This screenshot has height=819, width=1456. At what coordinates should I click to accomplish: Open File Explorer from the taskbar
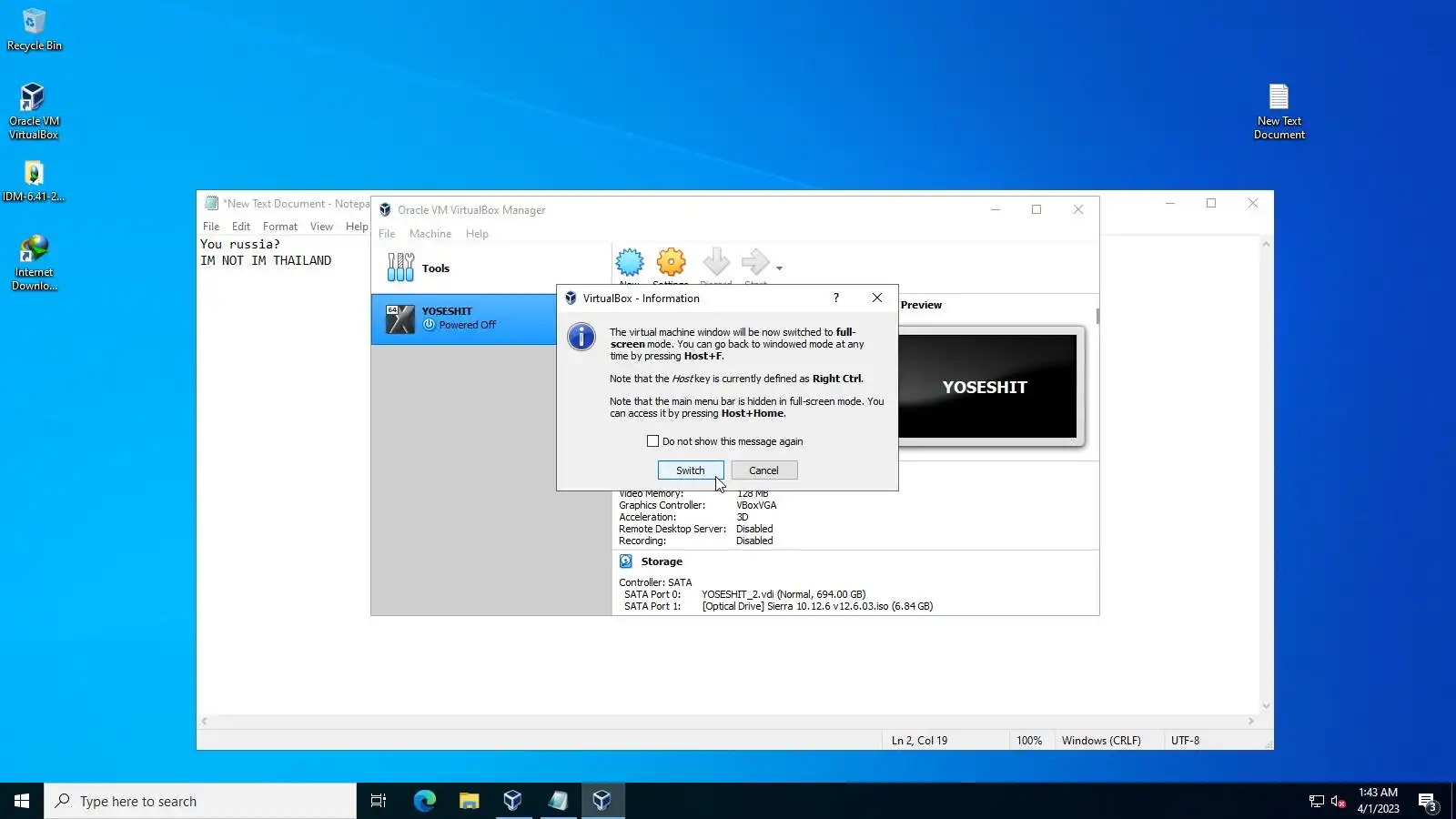tap(469, 801)
